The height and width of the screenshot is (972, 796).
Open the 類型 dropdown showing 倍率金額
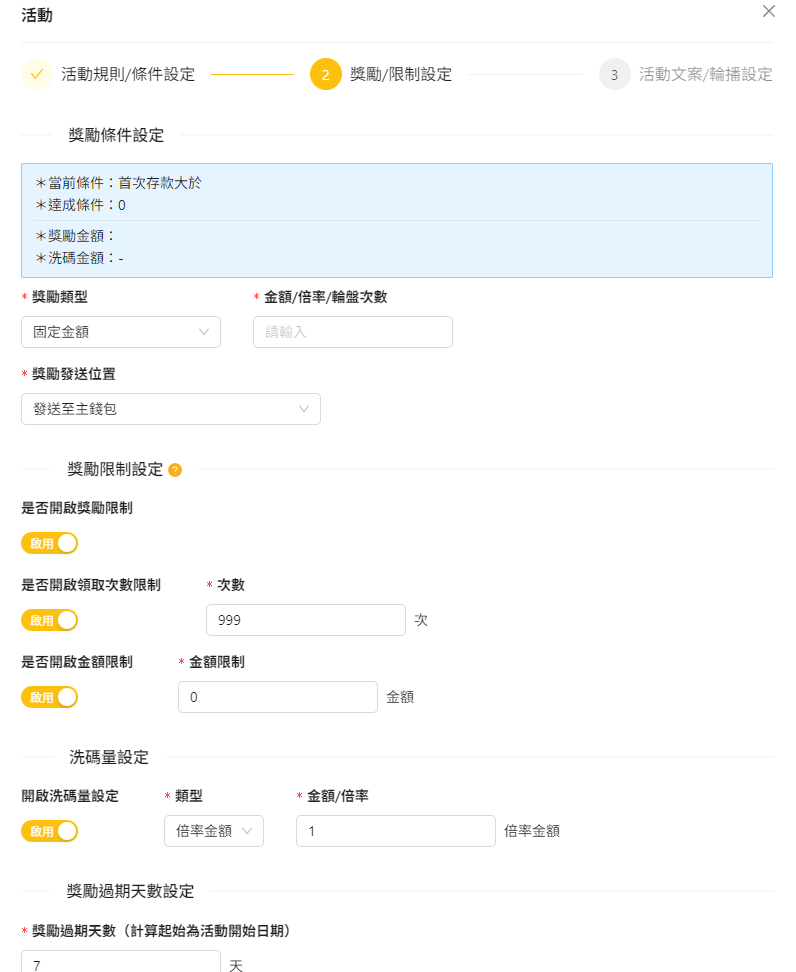click(213, 831)
